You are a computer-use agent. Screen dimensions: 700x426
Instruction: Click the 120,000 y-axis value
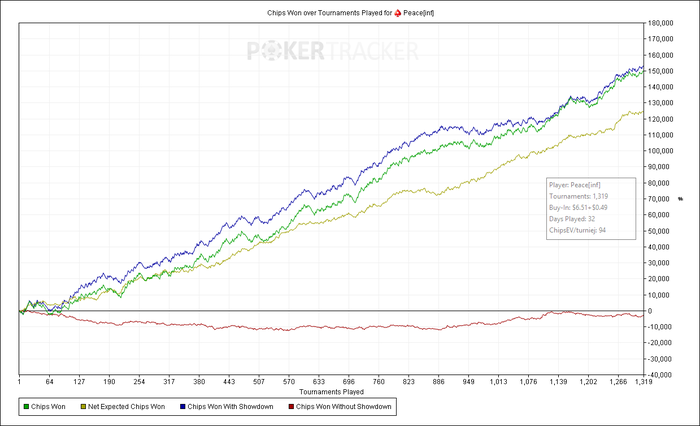click(660, 119)
